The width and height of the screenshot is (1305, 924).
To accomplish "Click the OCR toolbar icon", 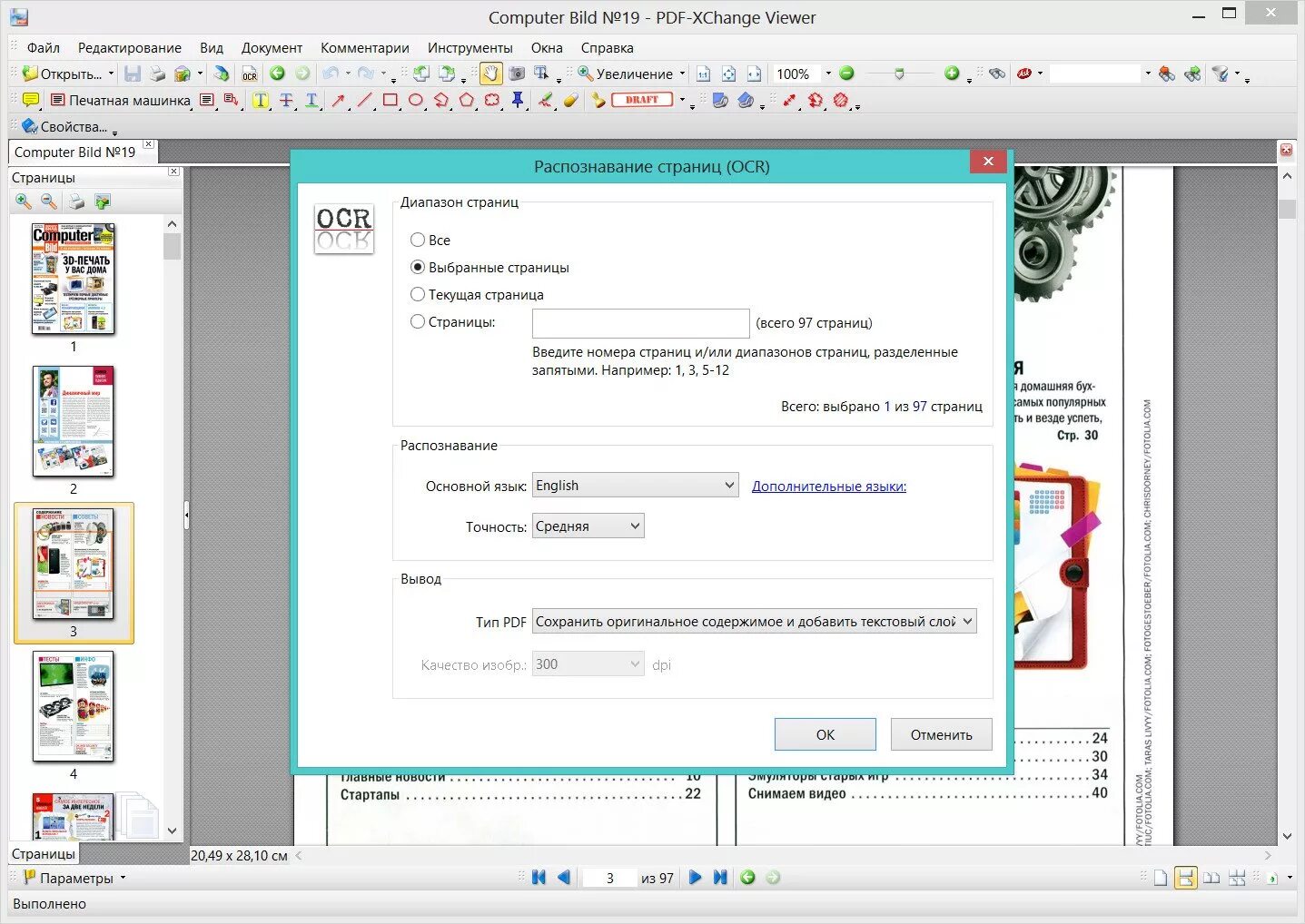I will click(250, 74).
